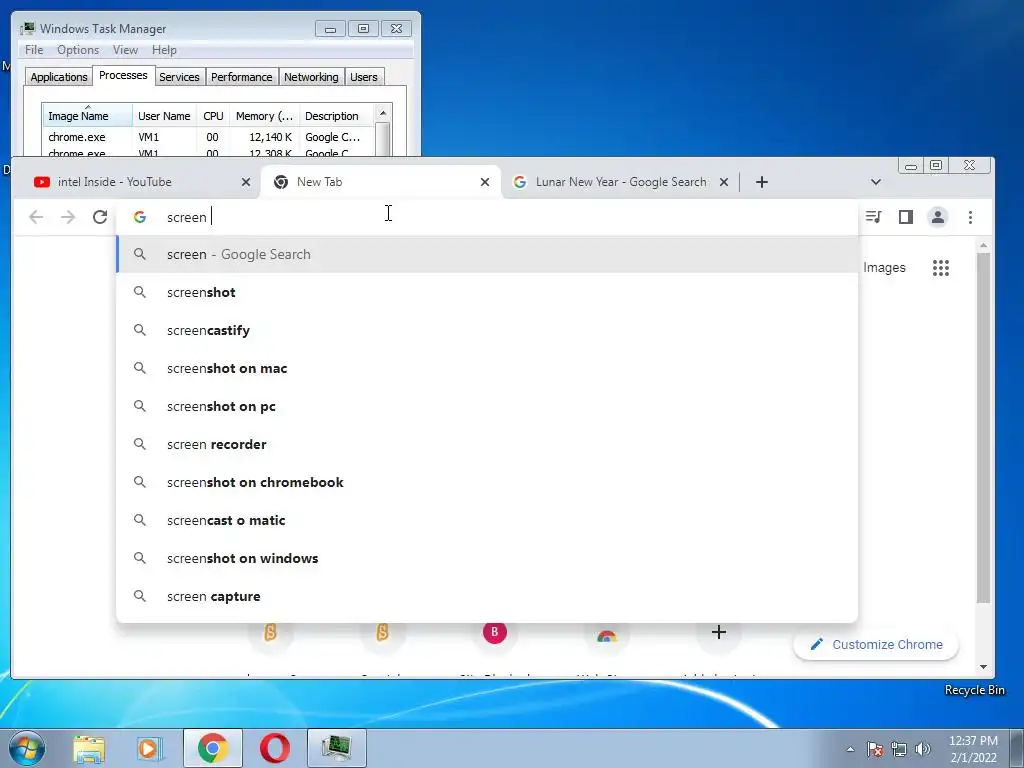Click magnifier icon beside screenshot suggestion
The height and width of the screenshot is (768, 1024).
click(140, 292)
